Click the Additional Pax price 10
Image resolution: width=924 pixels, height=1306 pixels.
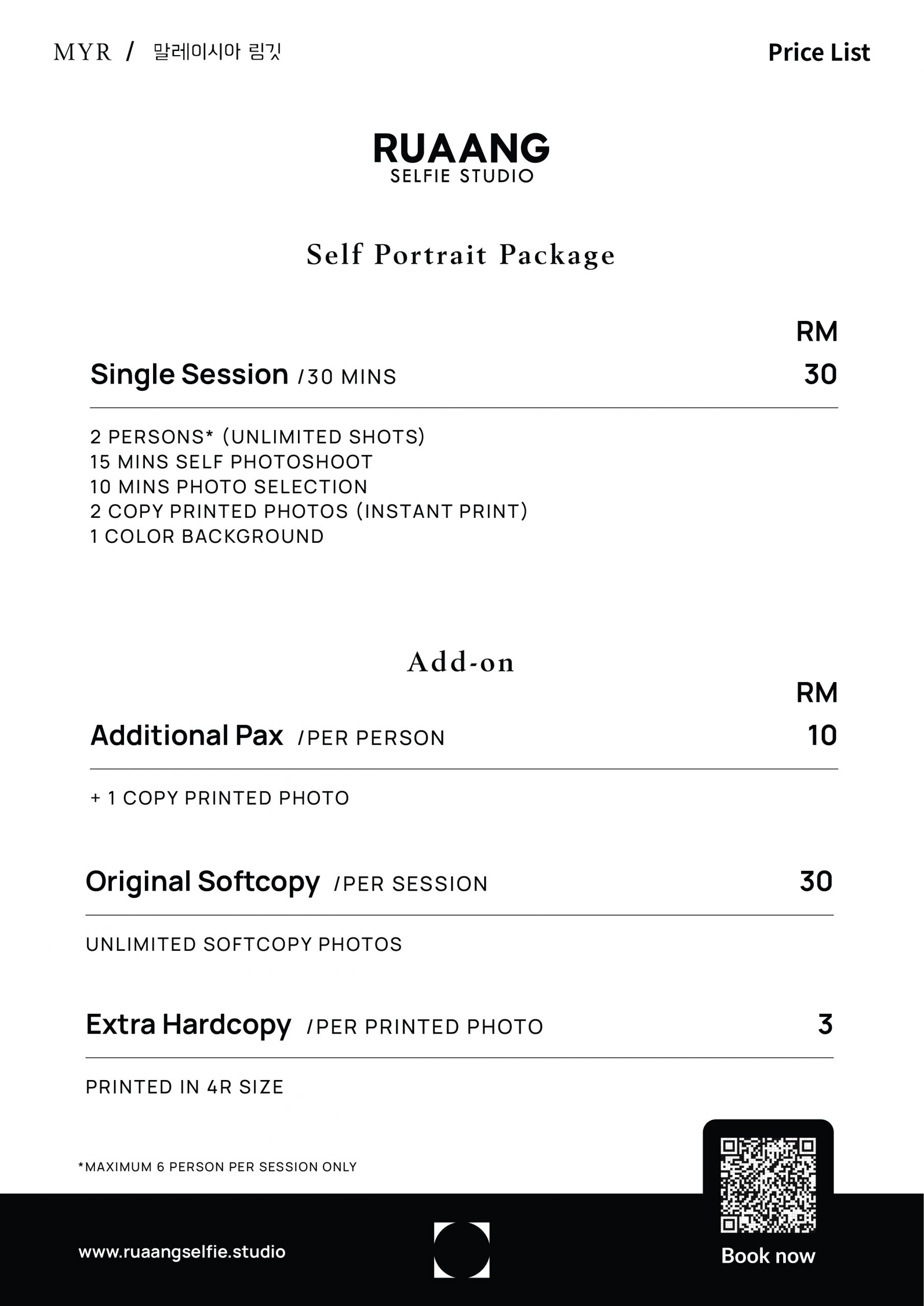coord(822,736)
